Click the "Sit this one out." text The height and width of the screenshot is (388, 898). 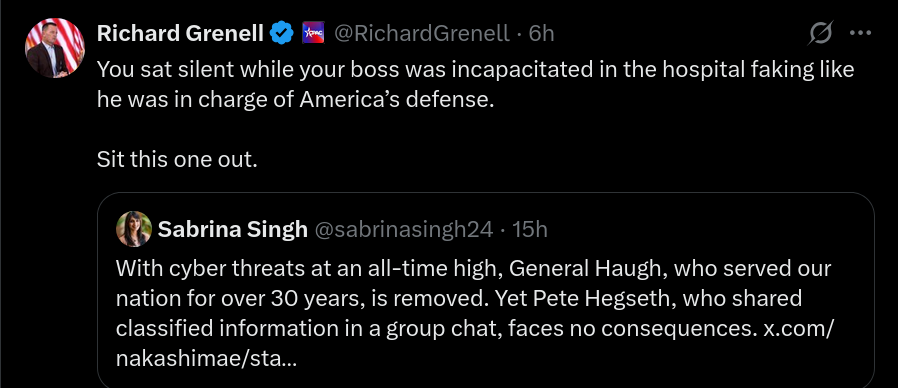(x=178, y=159)
